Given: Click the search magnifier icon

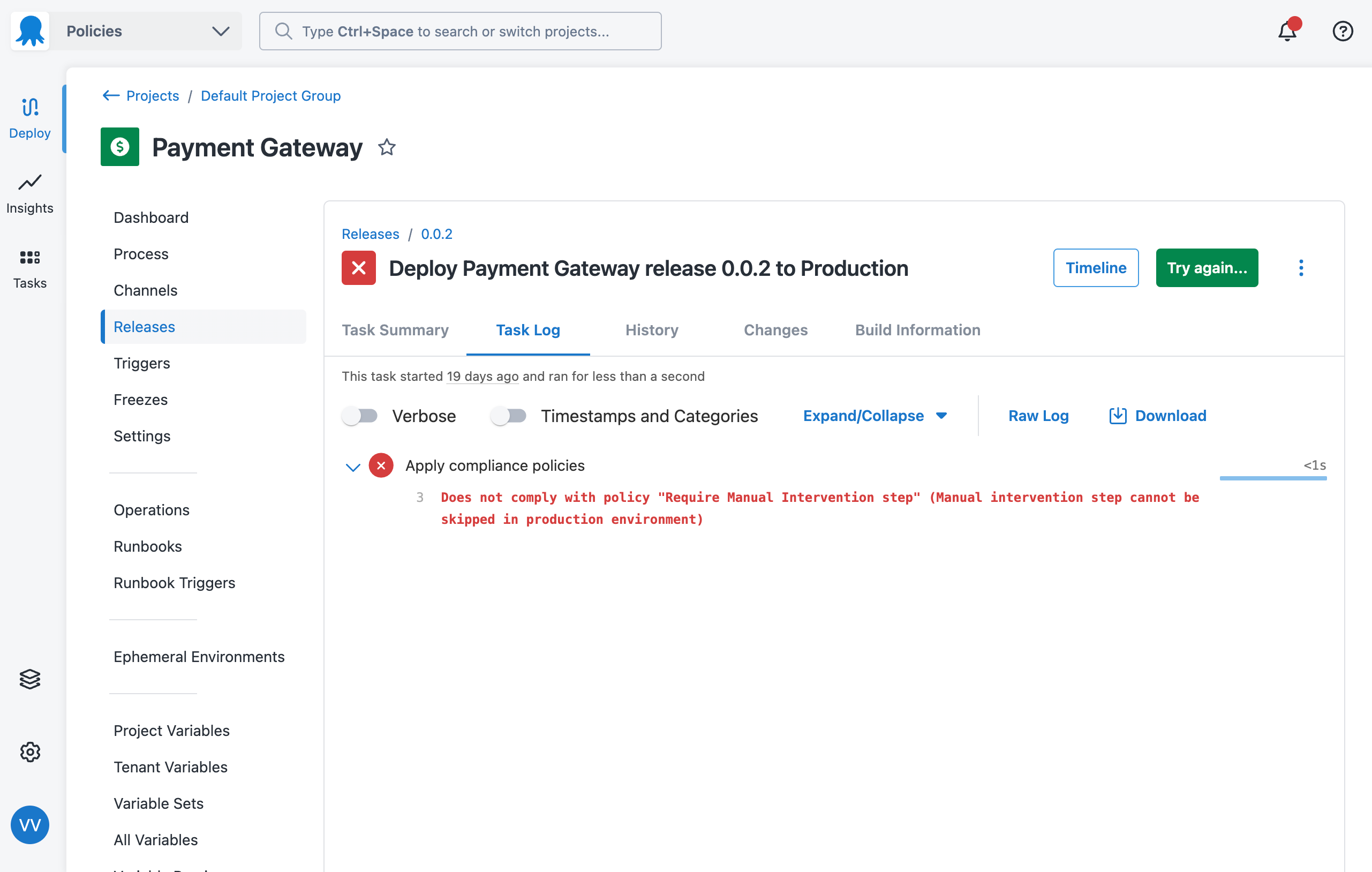Looking at the screenshot, I should (x=283, y=31).
